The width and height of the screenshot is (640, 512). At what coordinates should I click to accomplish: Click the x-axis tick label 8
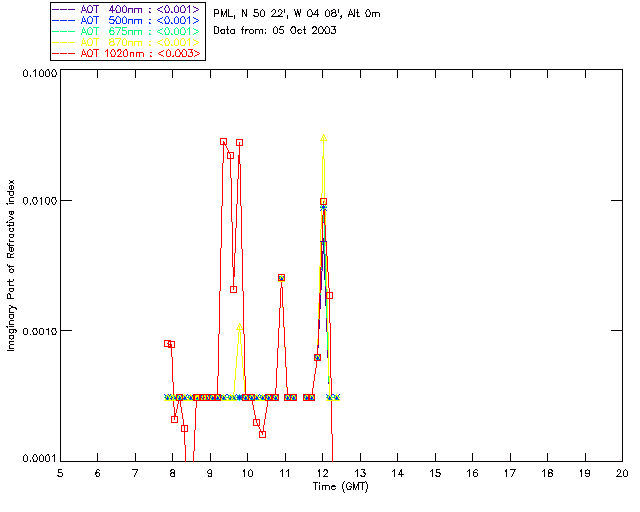(173, 473)
